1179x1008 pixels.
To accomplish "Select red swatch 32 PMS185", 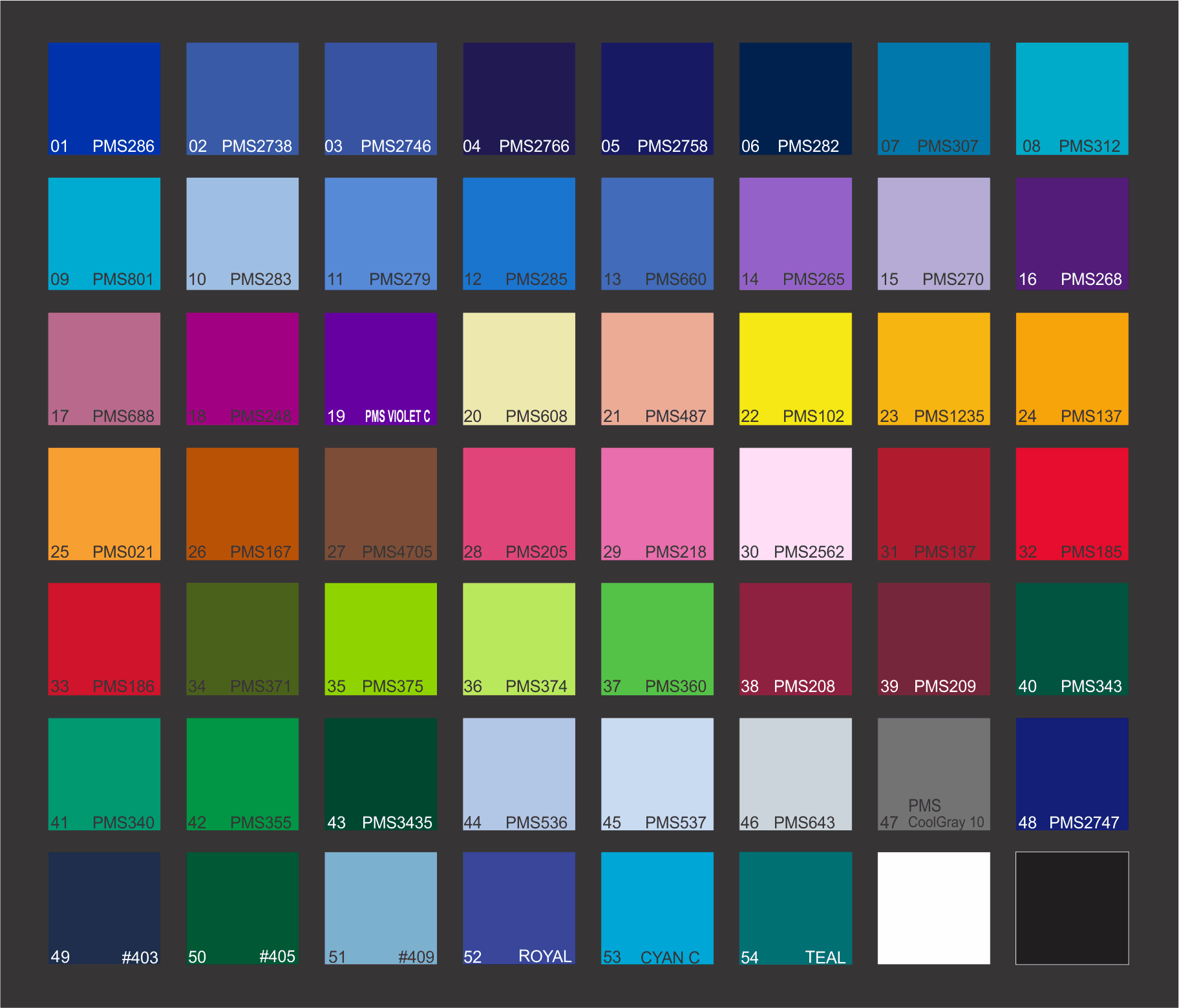I will point(1072,504).
